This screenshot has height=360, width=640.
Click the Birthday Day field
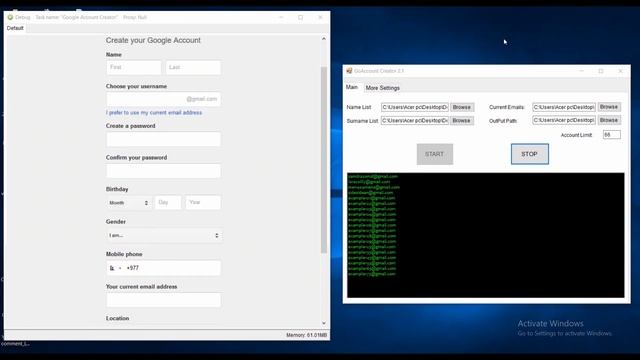[168, 203]
